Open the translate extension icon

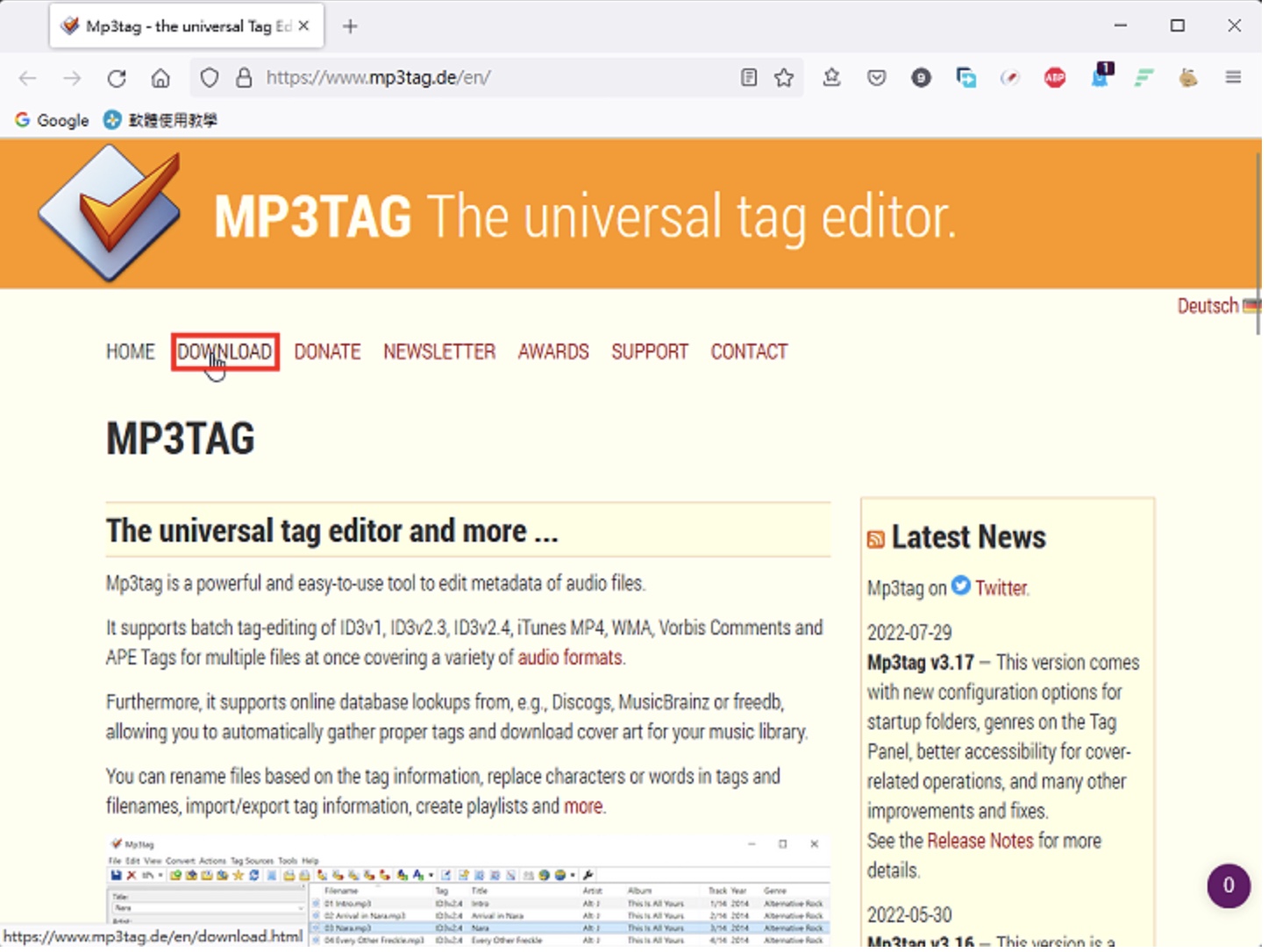[x=970, y=78]
